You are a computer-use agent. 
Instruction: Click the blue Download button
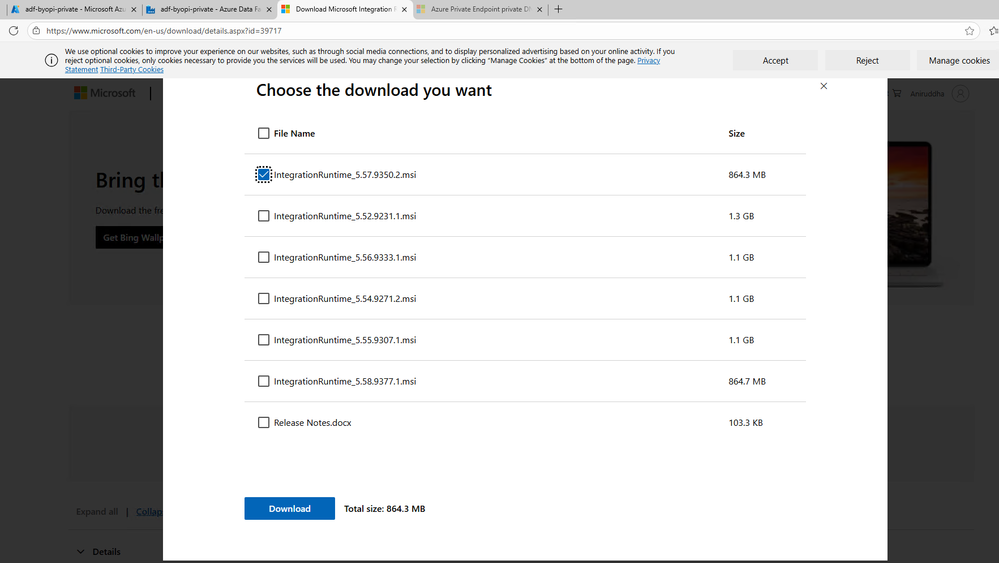point(289,508)
